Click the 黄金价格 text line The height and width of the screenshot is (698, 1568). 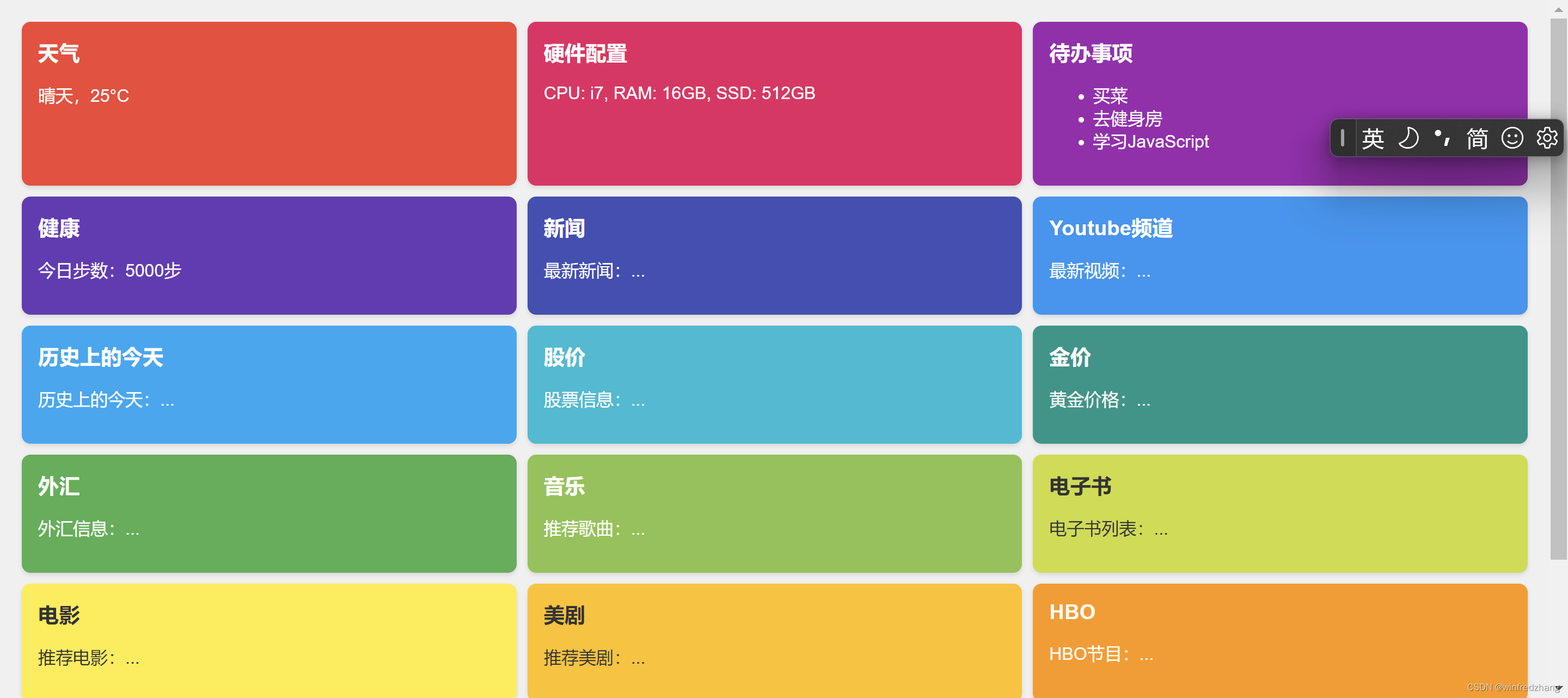click(x=1100, y=399)
